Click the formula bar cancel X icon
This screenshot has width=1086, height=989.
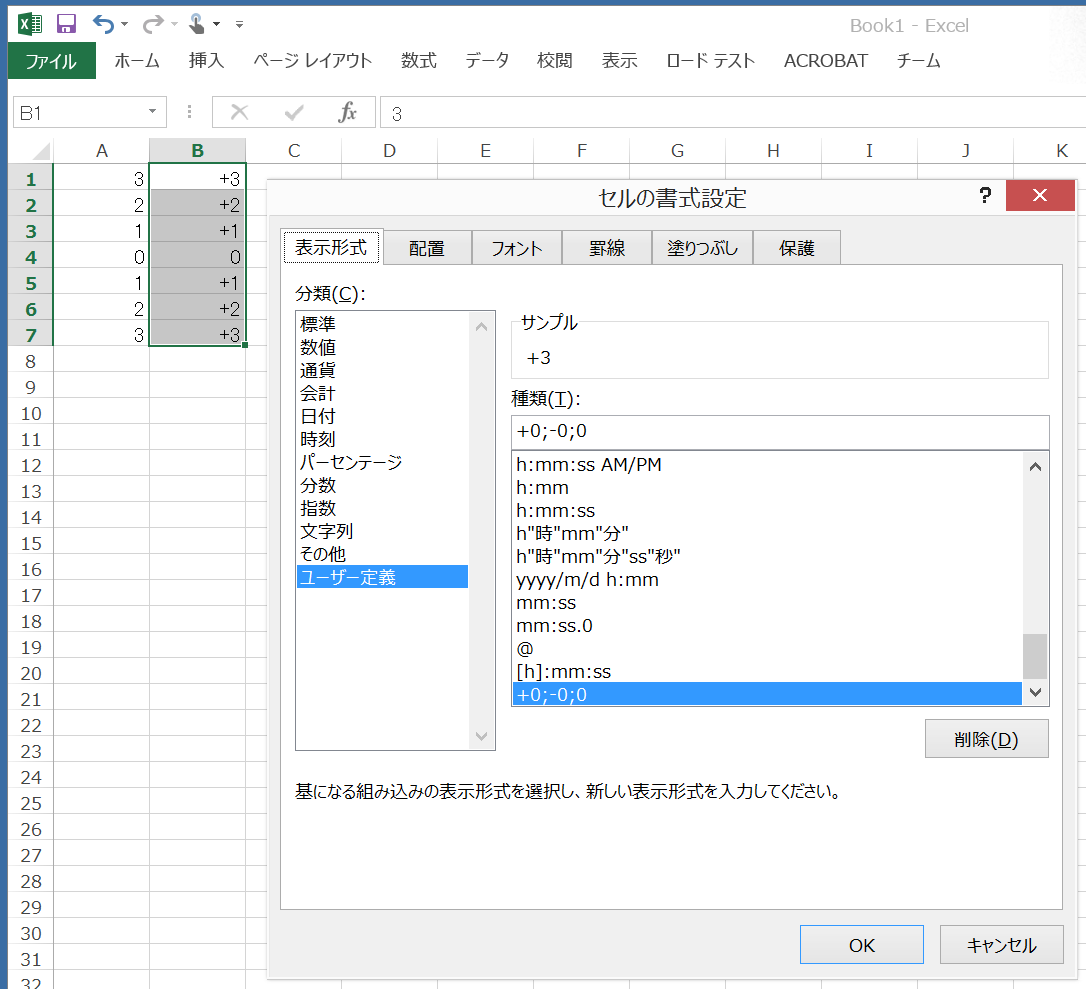click(239, 113)
